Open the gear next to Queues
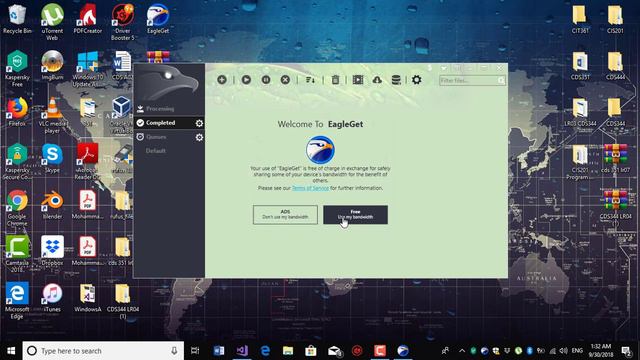Viewport: 640px width, 360px height. (199, 138)
